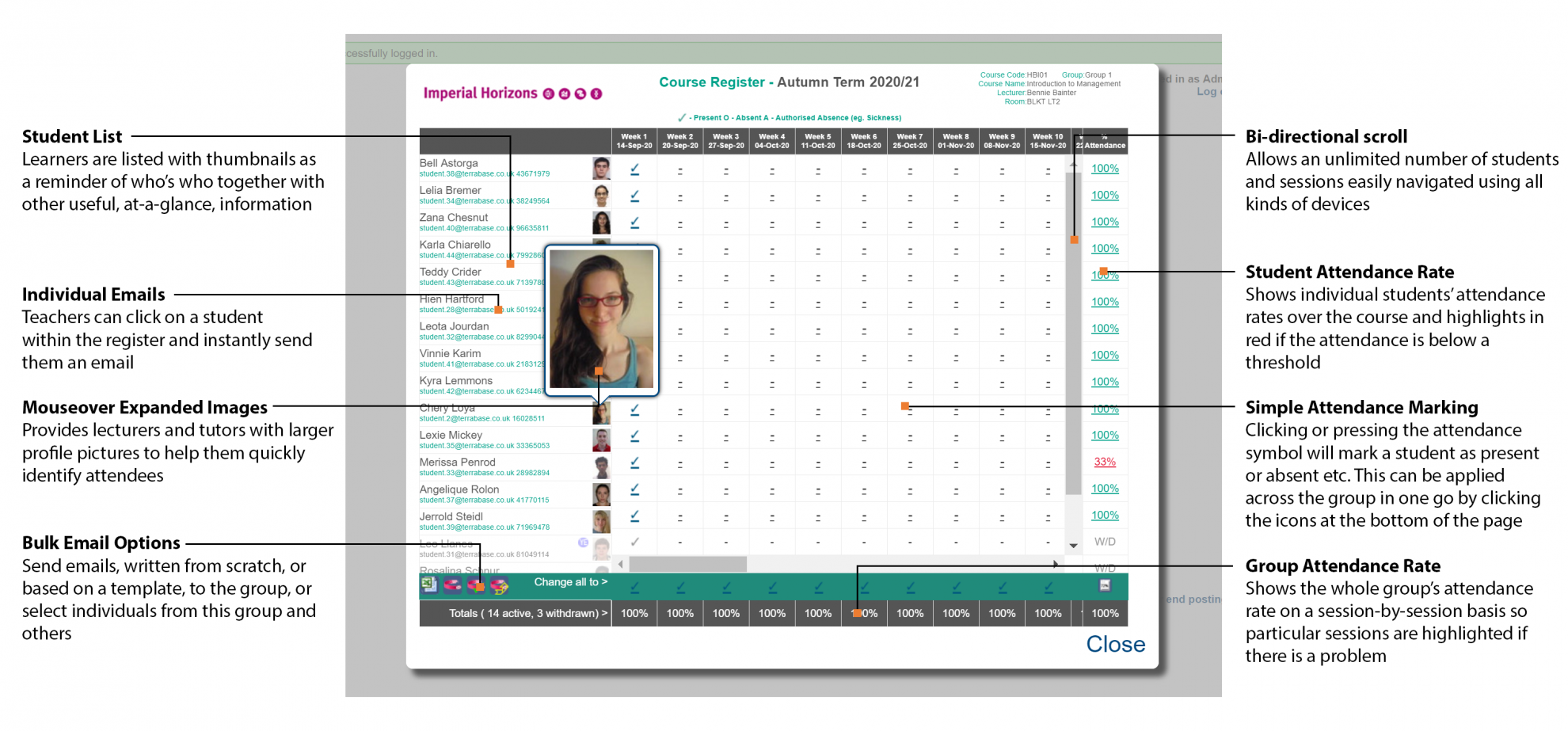Image resolution: width=1568 pixels, height=731 pixels.
Task: Click the Close button
Action: (x=1115, y=645)
